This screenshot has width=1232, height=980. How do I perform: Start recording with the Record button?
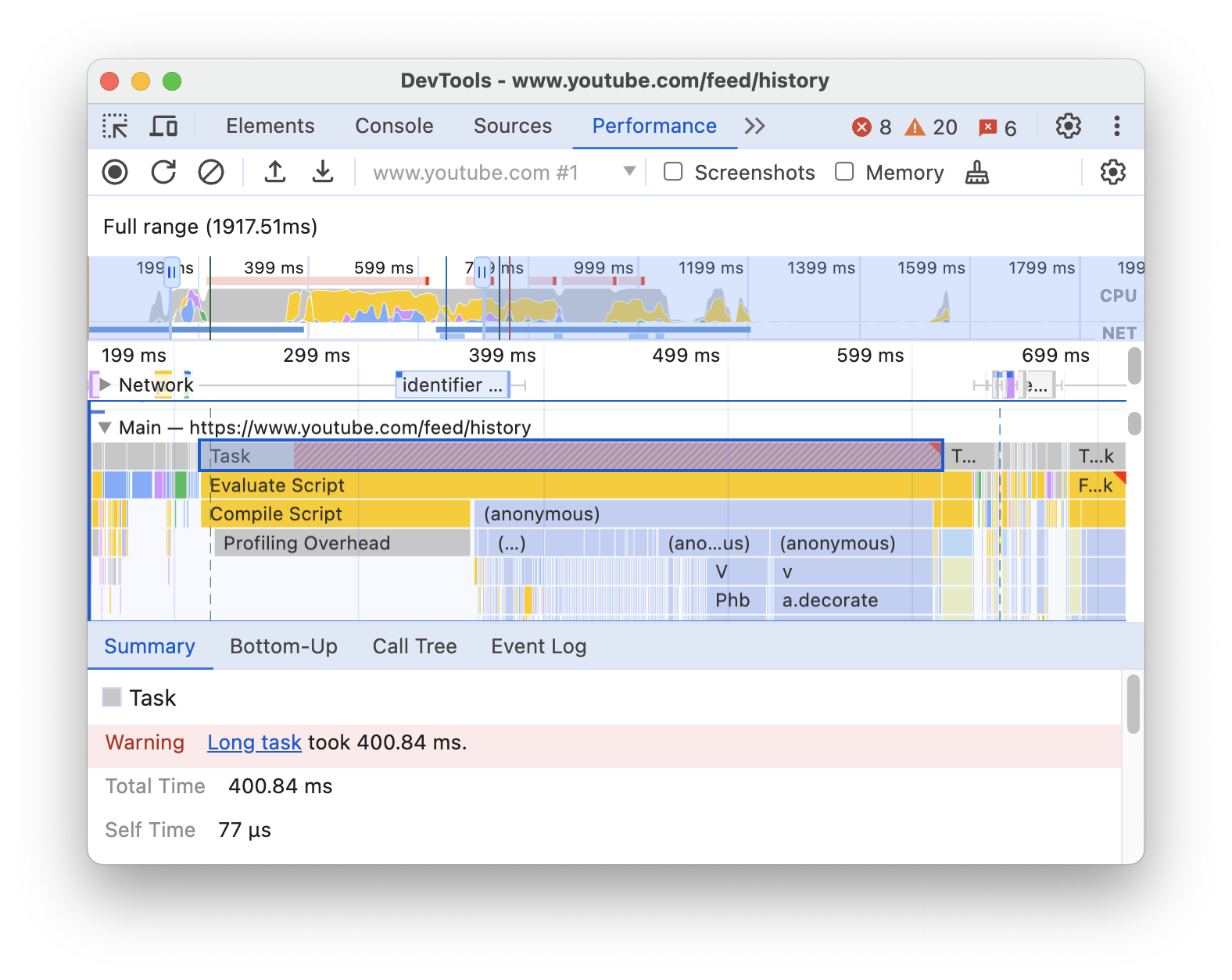115,172
